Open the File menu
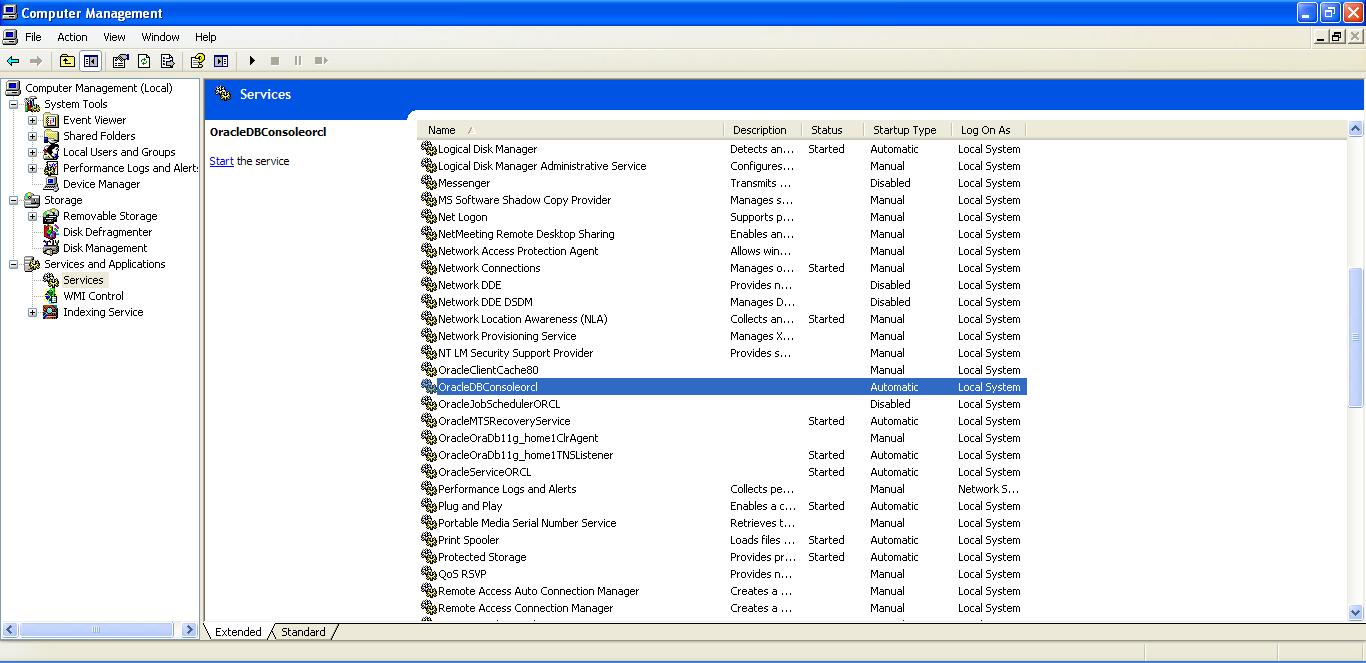 (33, 37)
